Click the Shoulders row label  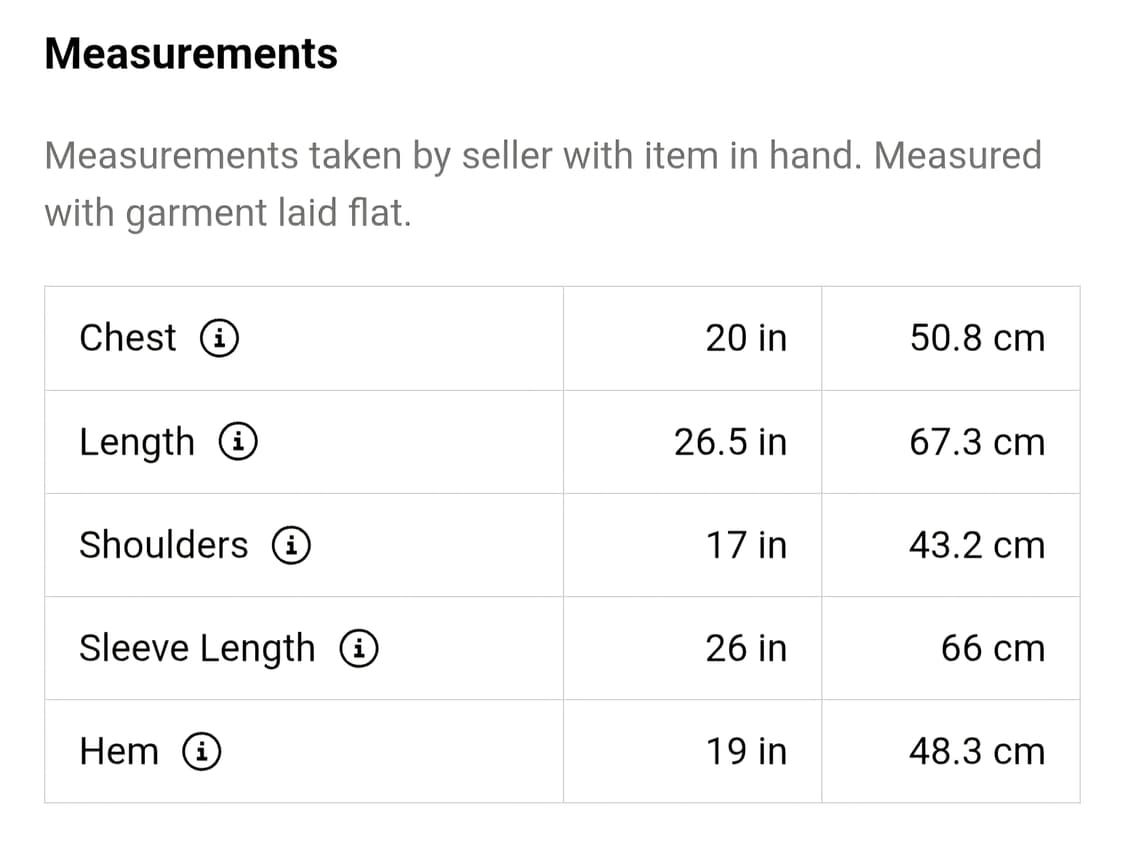coord(164,545)
